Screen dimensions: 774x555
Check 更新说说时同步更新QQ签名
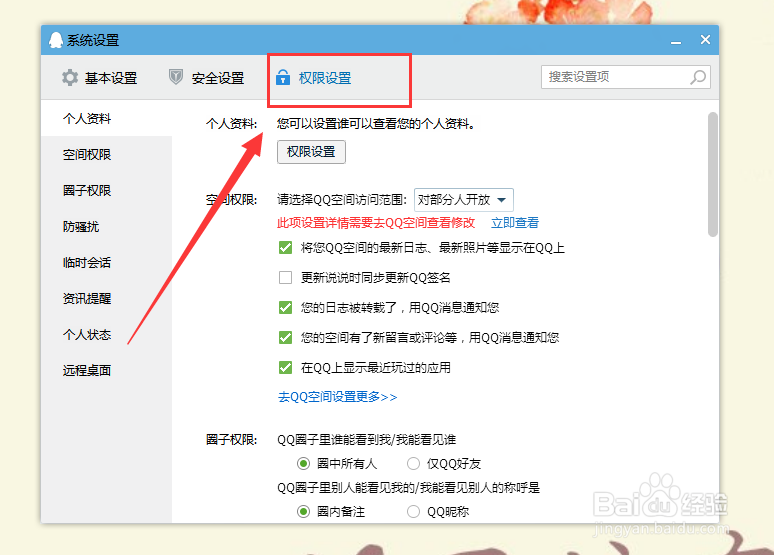point(285,278)
